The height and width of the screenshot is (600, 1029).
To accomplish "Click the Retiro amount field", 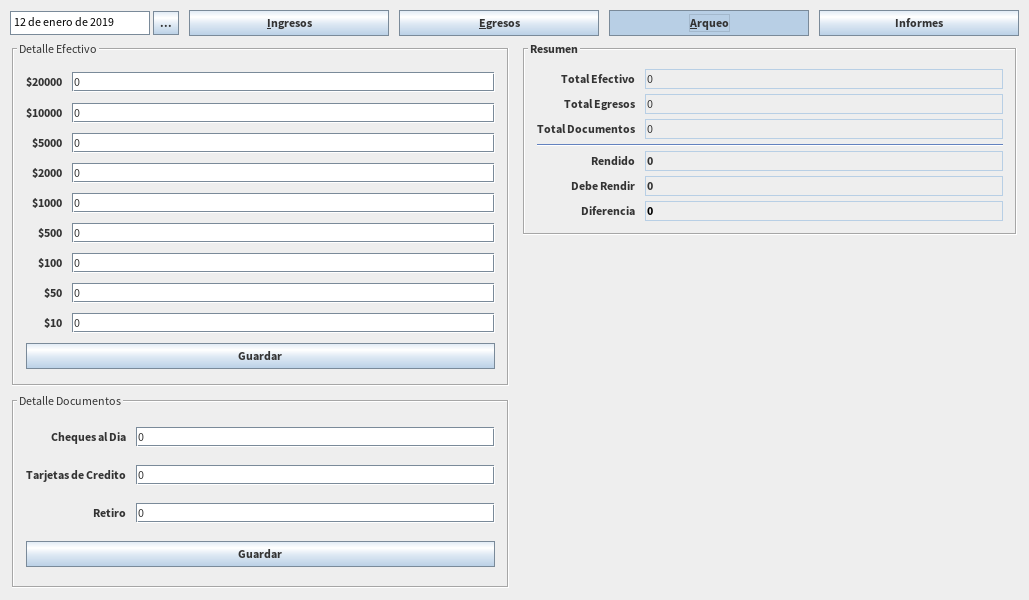I will click(x=314, y=513).
